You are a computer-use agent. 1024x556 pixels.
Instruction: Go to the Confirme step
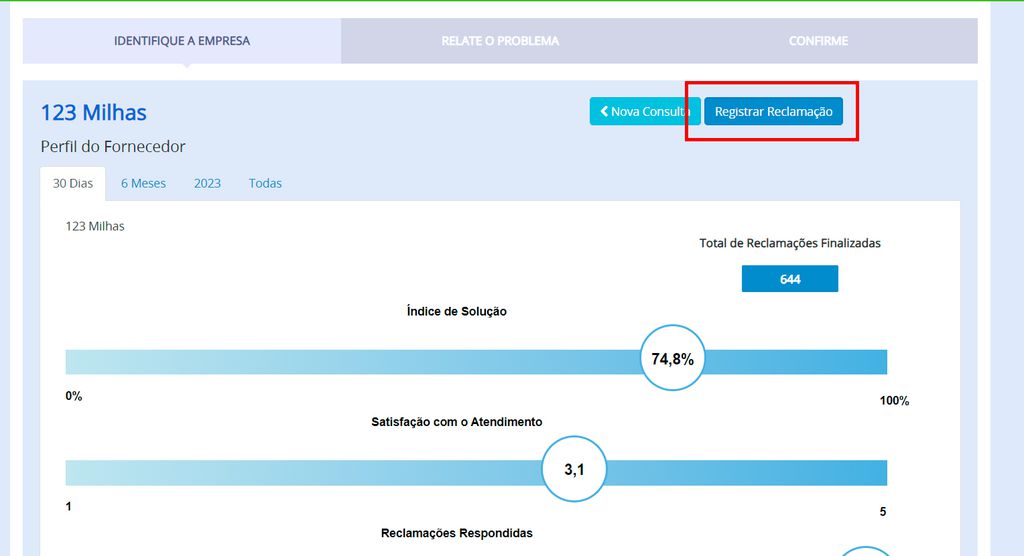818,41
